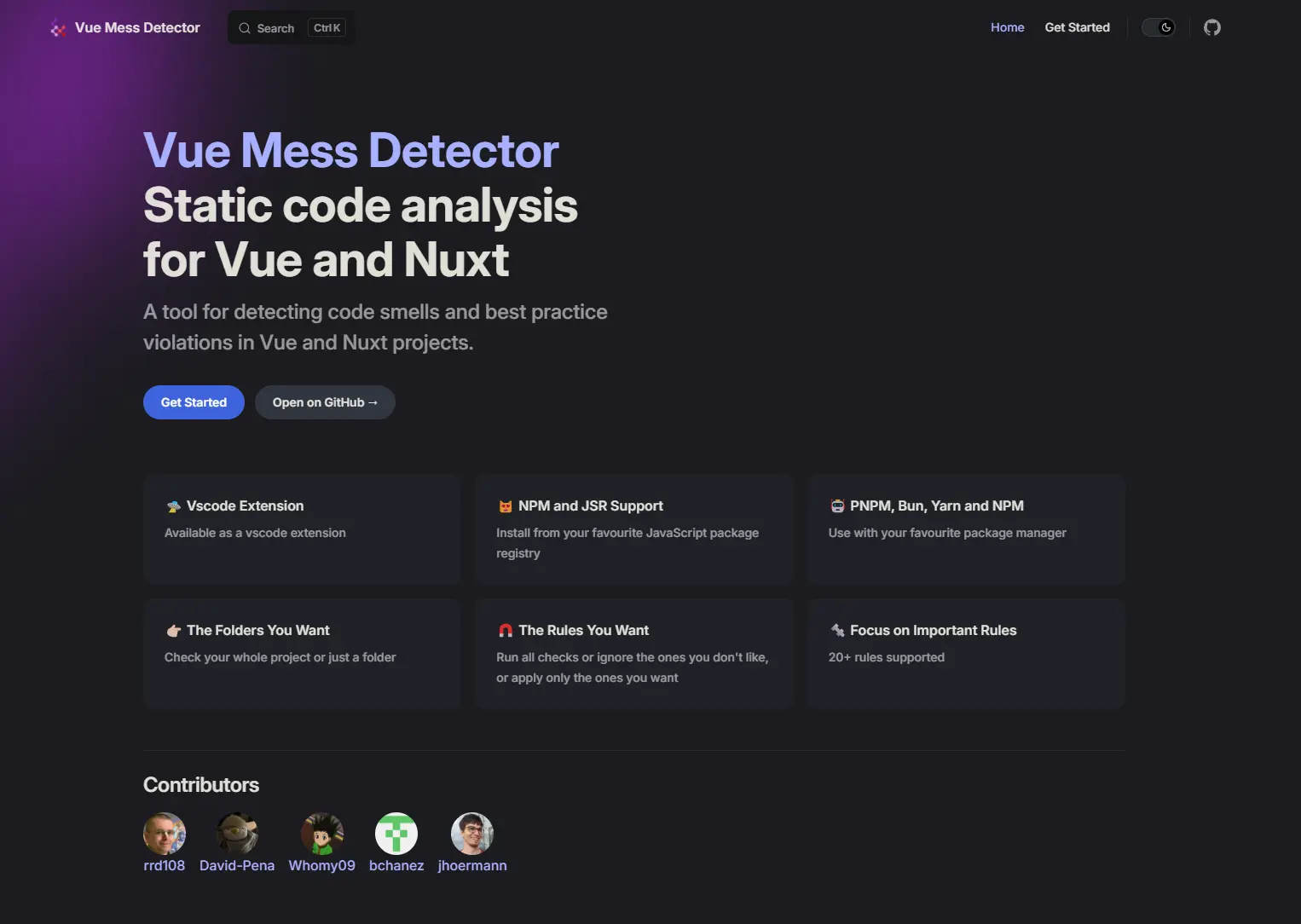Click the NPM and JSR Support icon
Image resolution: width=1301 pixels, height=924 pixels.
coord(506,506)
